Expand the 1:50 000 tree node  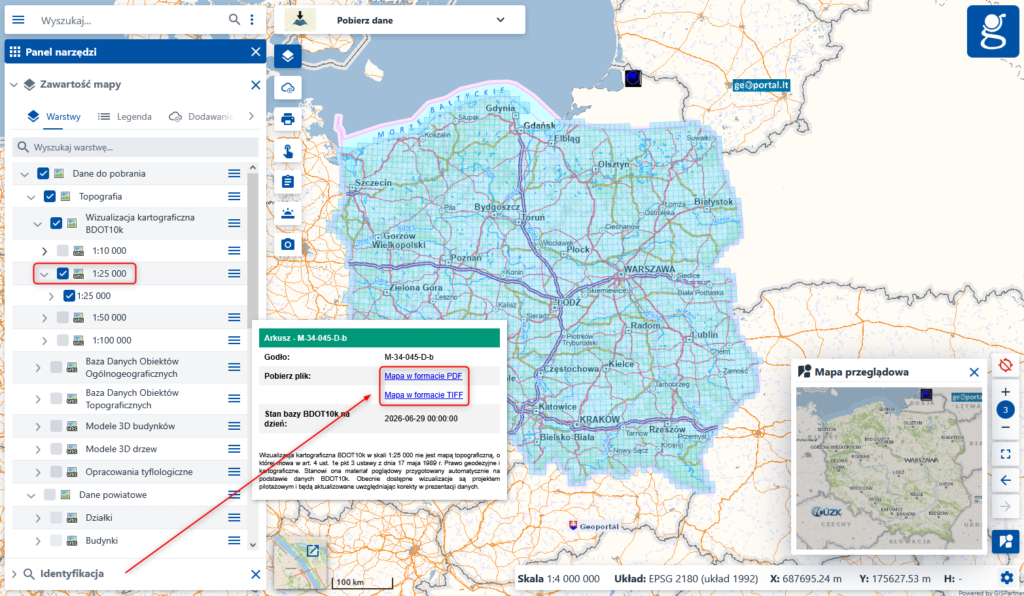(x=44, y=318)
